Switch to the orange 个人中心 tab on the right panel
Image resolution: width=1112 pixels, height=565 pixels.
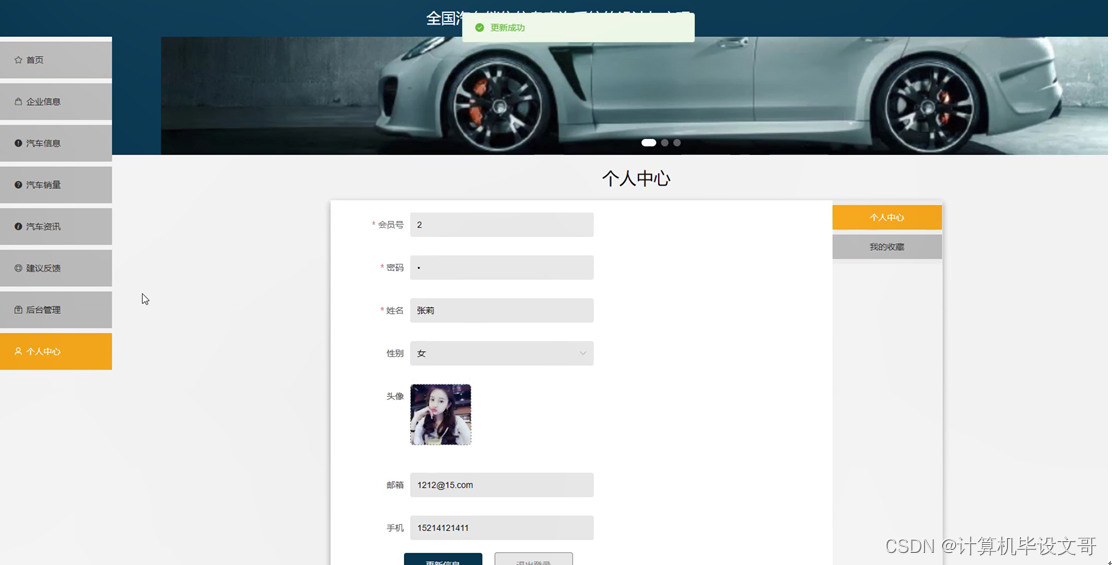click(x=886, y=218)
